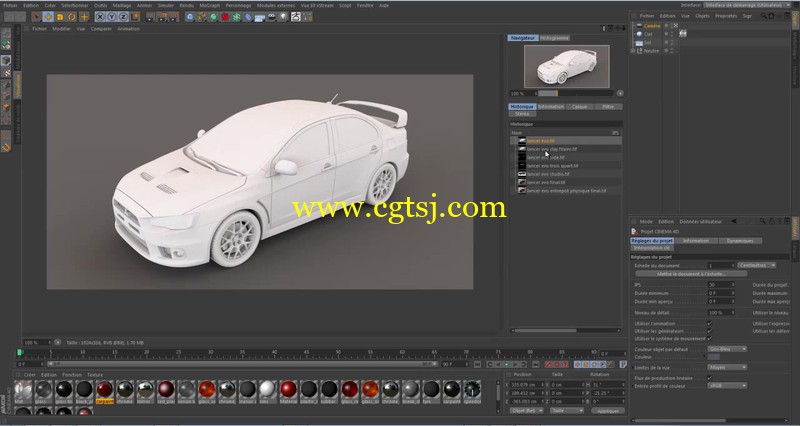This screenshot has height=426, width=800.
Task: Open the Comparer menu in picture viewer
Action: 101,29
